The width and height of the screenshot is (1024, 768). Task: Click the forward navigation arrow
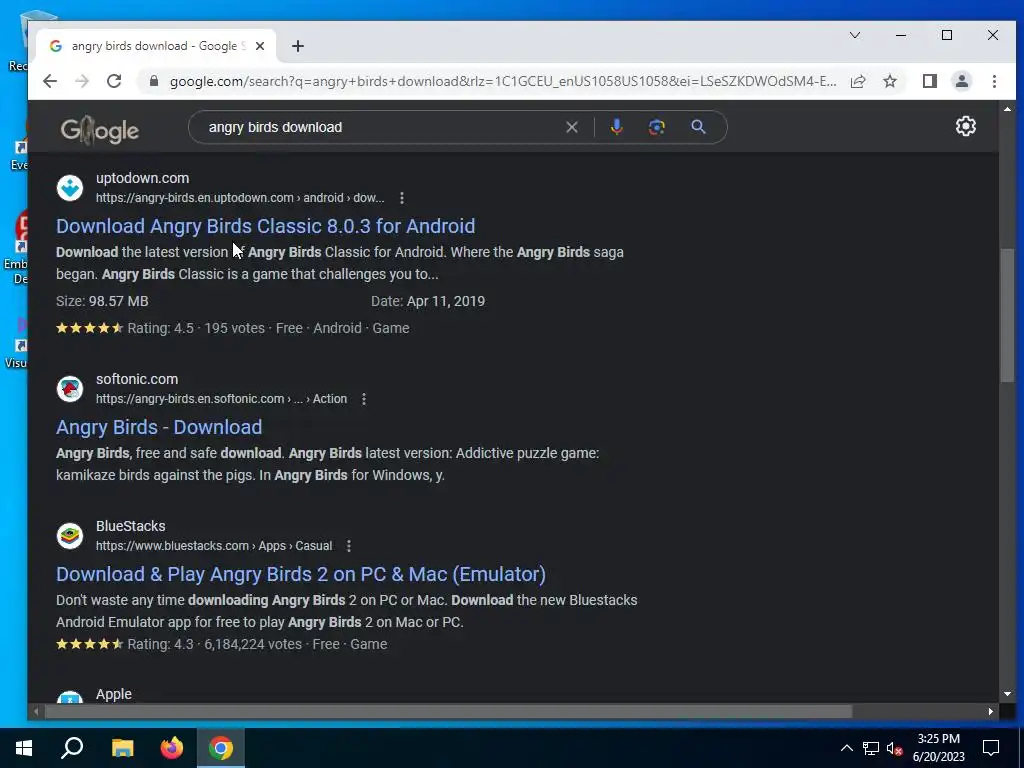[82, 81]
